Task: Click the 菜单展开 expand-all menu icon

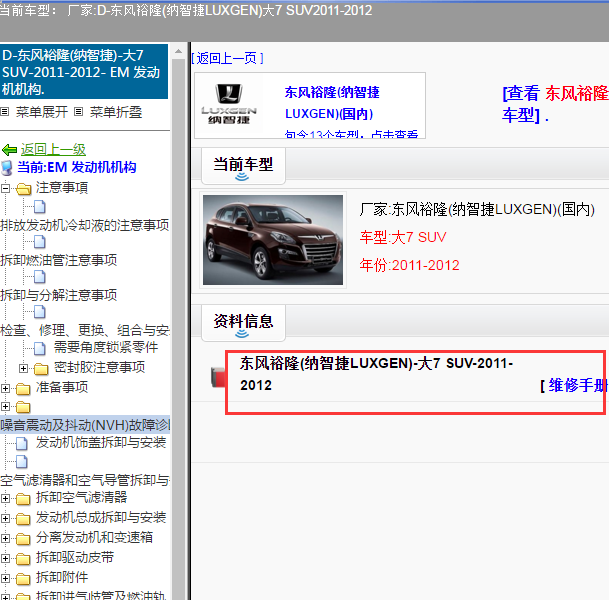Action: [5, 112]
